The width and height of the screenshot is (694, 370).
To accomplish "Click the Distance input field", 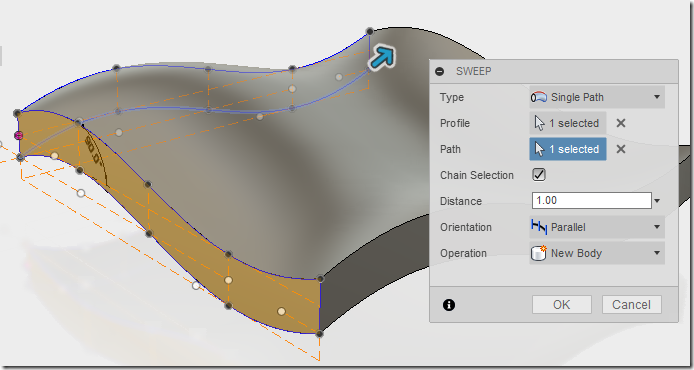I will pyautogui.click(x=592, y=200).
